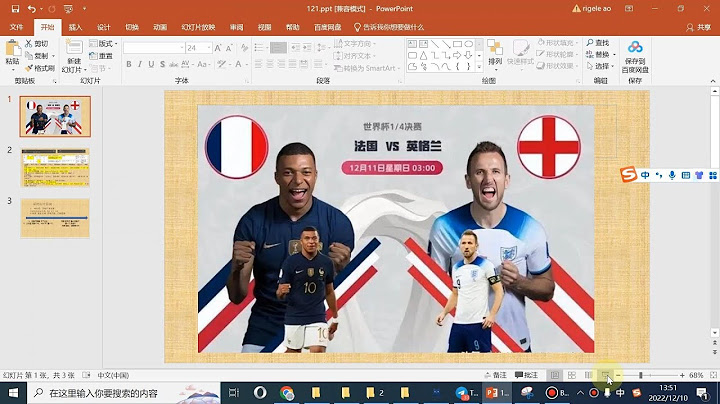The width and height of the screenshot is (720, 404).
Task: Select triangle shape in shapes gallery
Action: [423, 55]
